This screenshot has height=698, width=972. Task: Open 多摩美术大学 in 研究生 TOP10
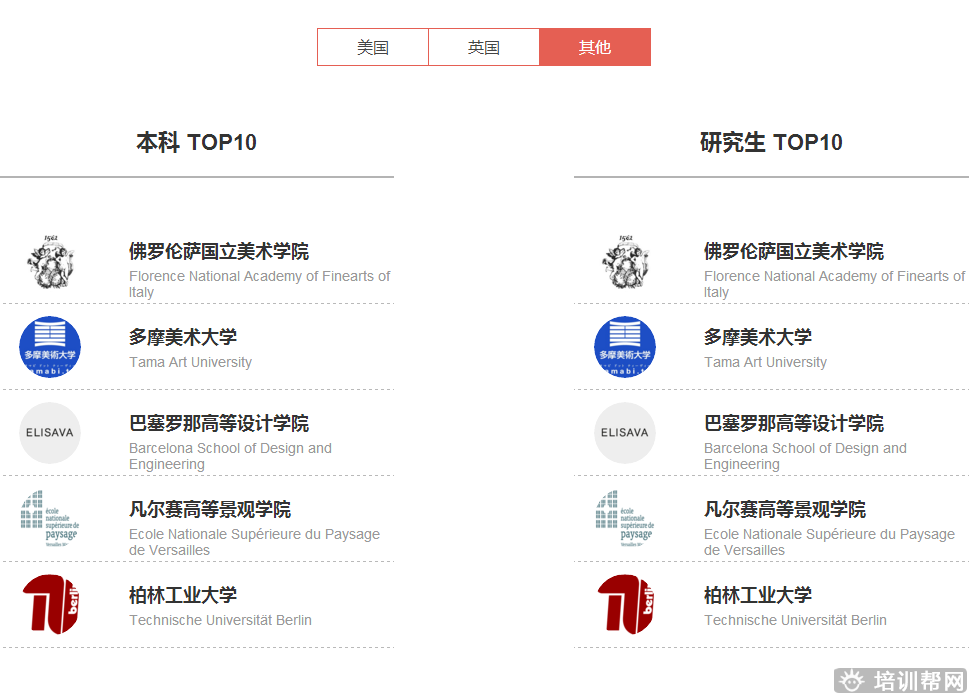[758, 337]
